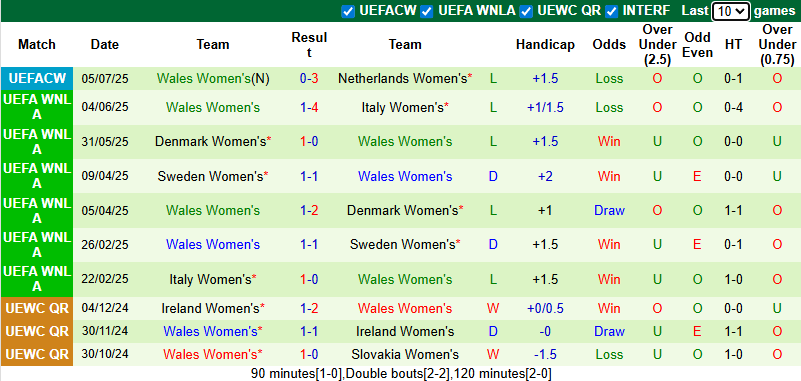801x381 pixels.
Task: Open Denmark Women's from 31/05/25 match
Action: pos(210,141)
